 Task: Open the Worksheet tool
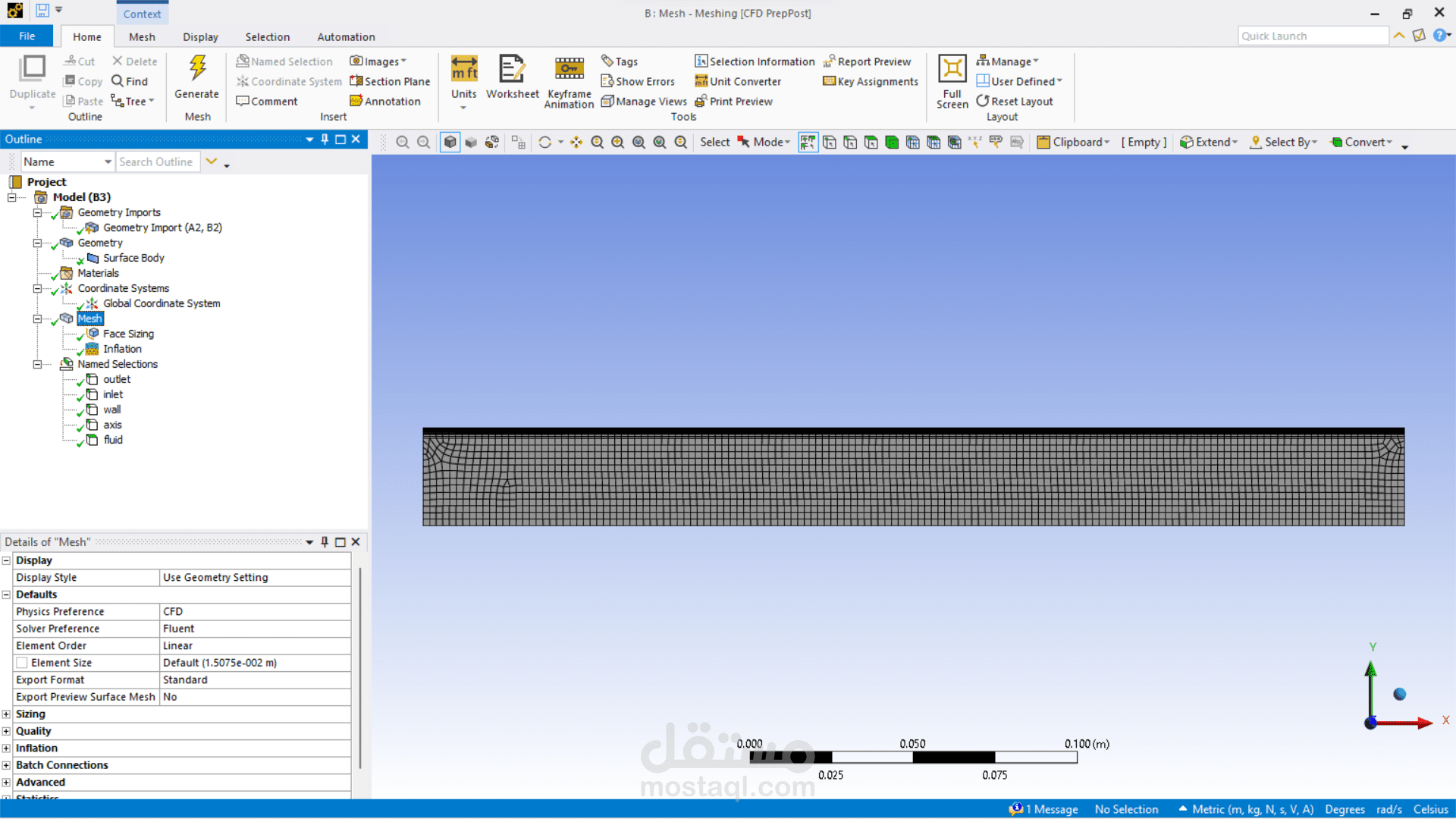512,69
